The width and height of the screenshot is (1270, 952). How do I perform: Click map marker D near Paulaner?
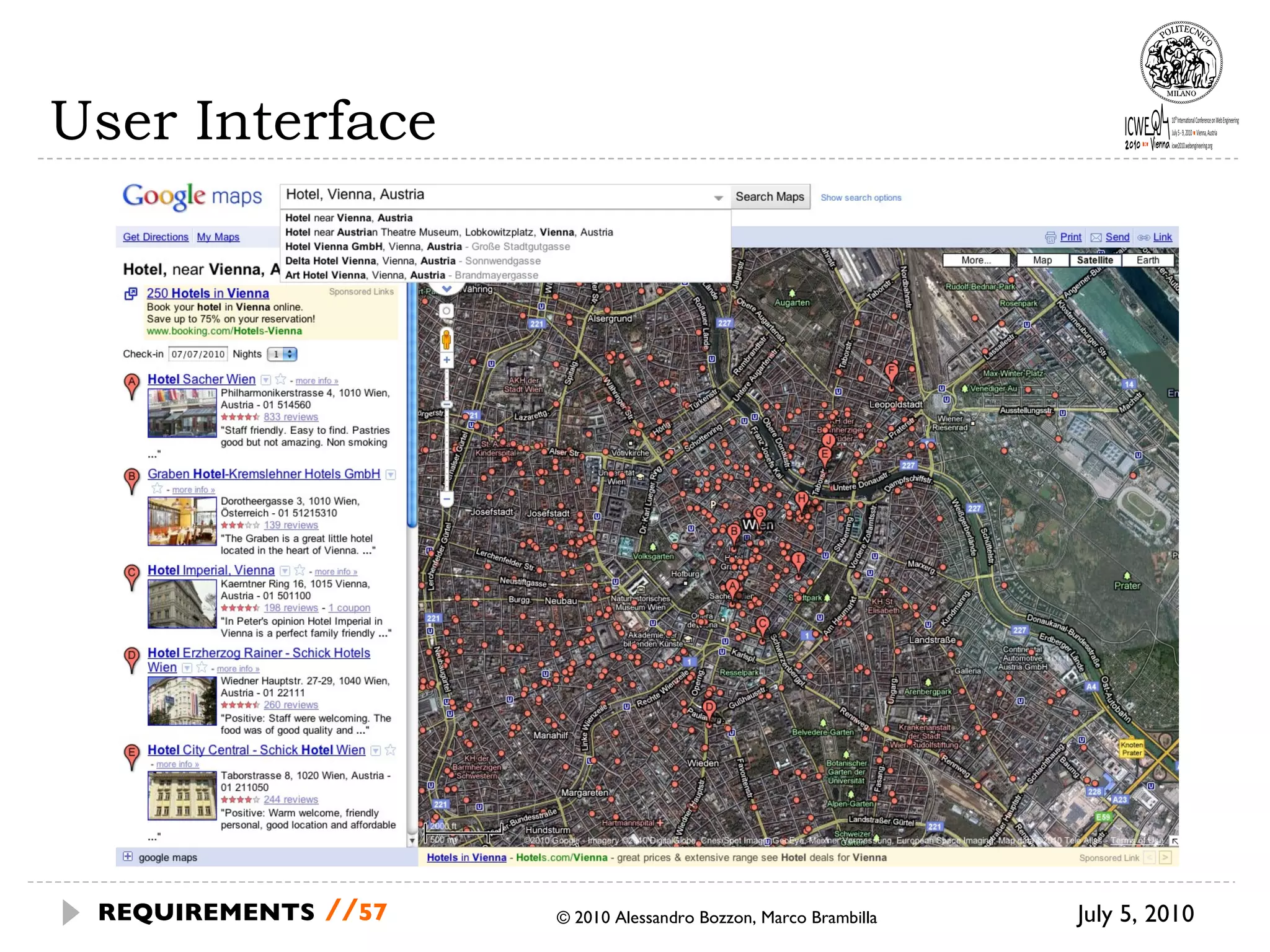click(709, 710)
